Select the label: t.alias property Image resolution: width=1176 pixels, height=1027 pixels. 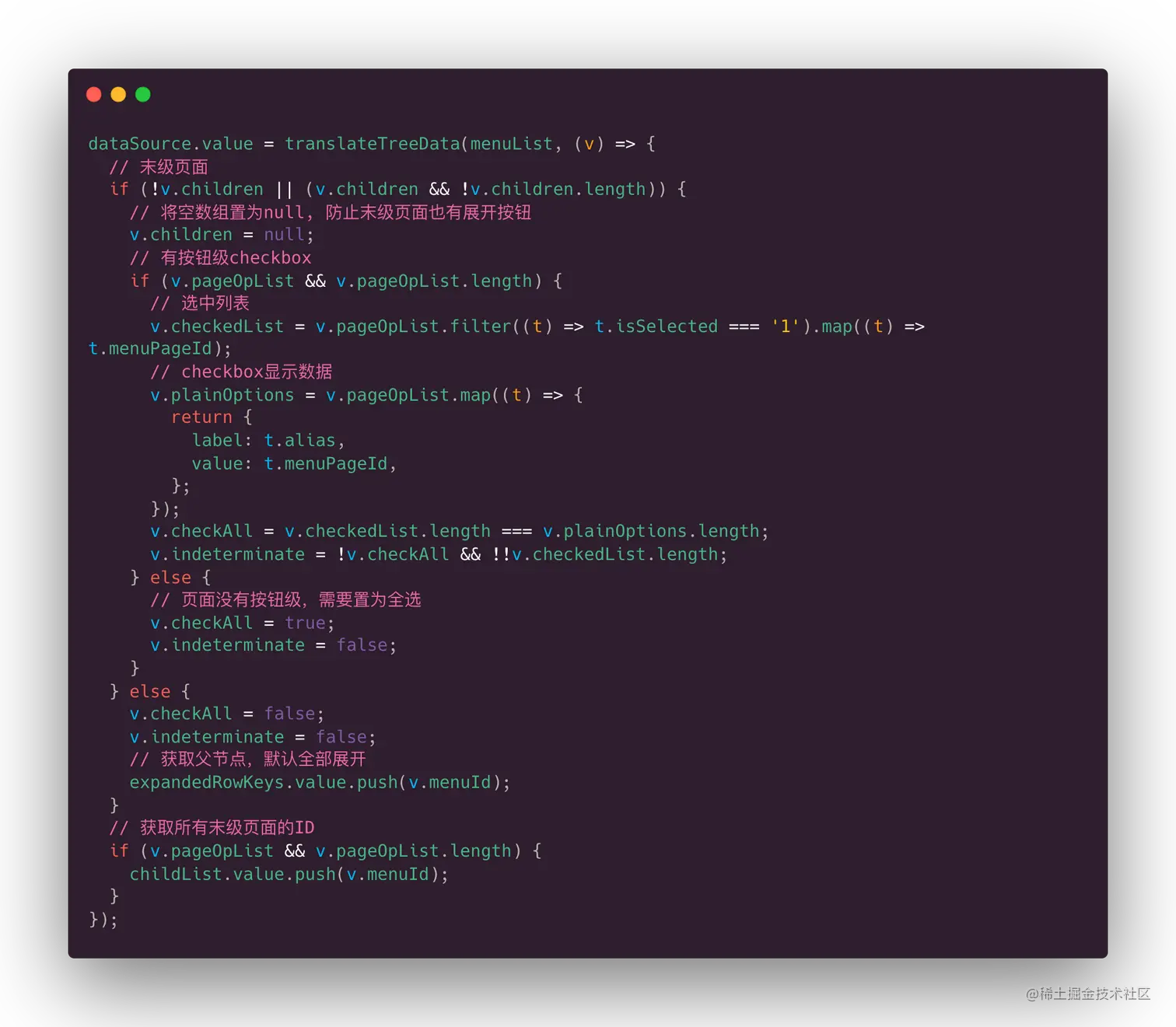[268, 439]
